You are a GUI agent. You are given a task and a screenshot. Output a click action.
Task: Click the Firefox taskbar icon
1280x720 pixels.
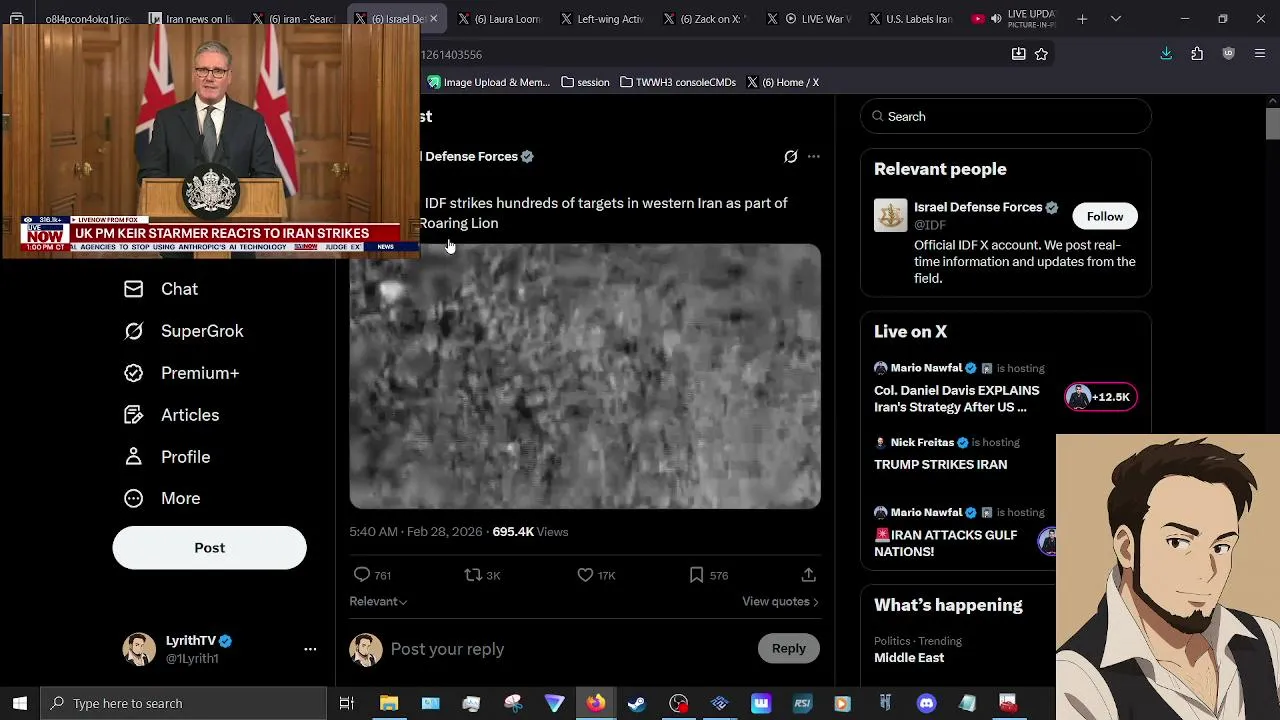pos(595,703)
